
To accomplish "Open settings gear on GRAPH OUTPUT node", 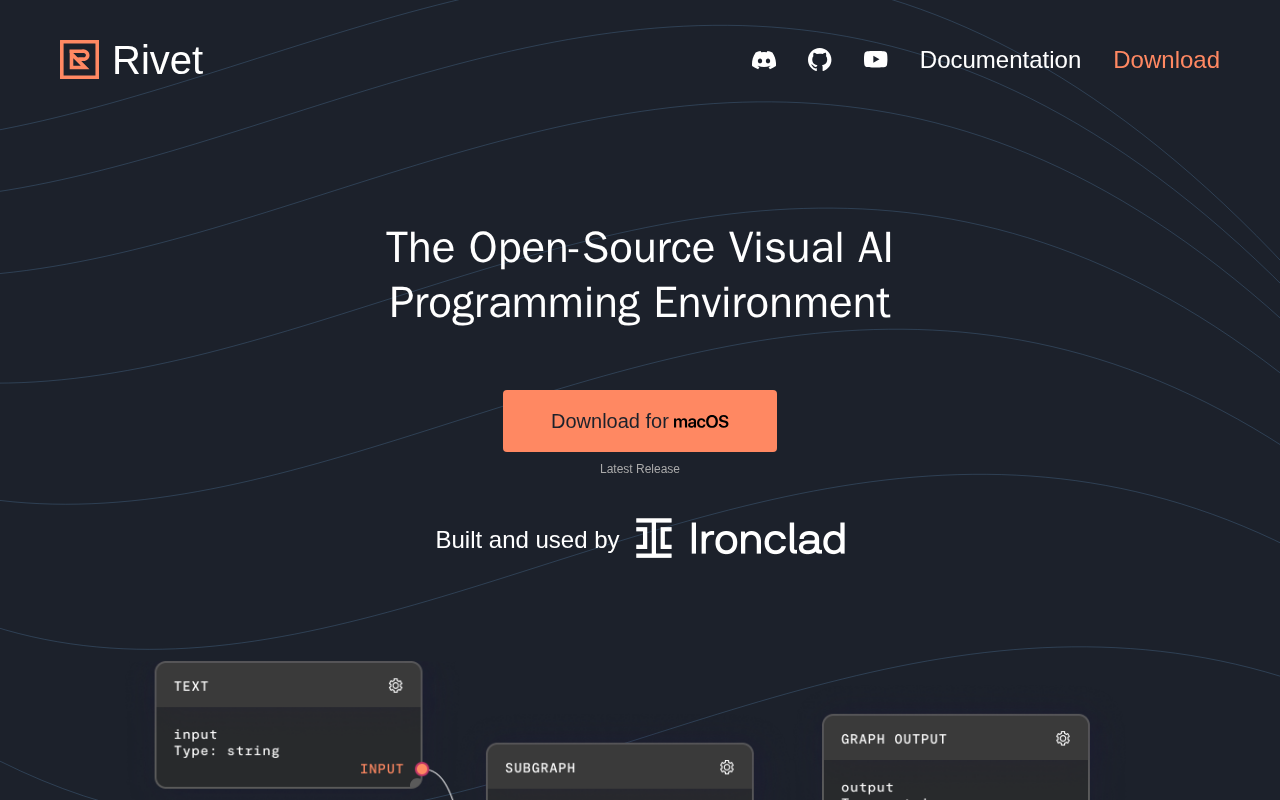I will coord(1063,738).
